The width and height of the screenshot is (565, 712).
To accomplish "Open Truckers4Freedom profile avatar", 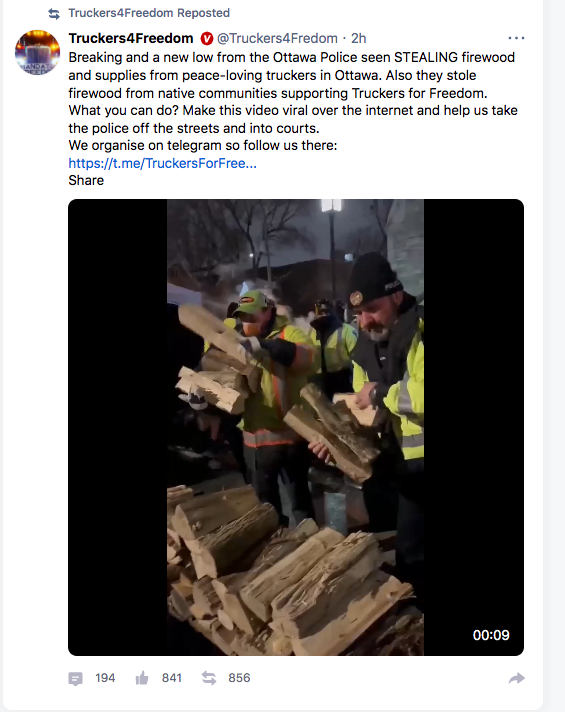I will (38, 52).
